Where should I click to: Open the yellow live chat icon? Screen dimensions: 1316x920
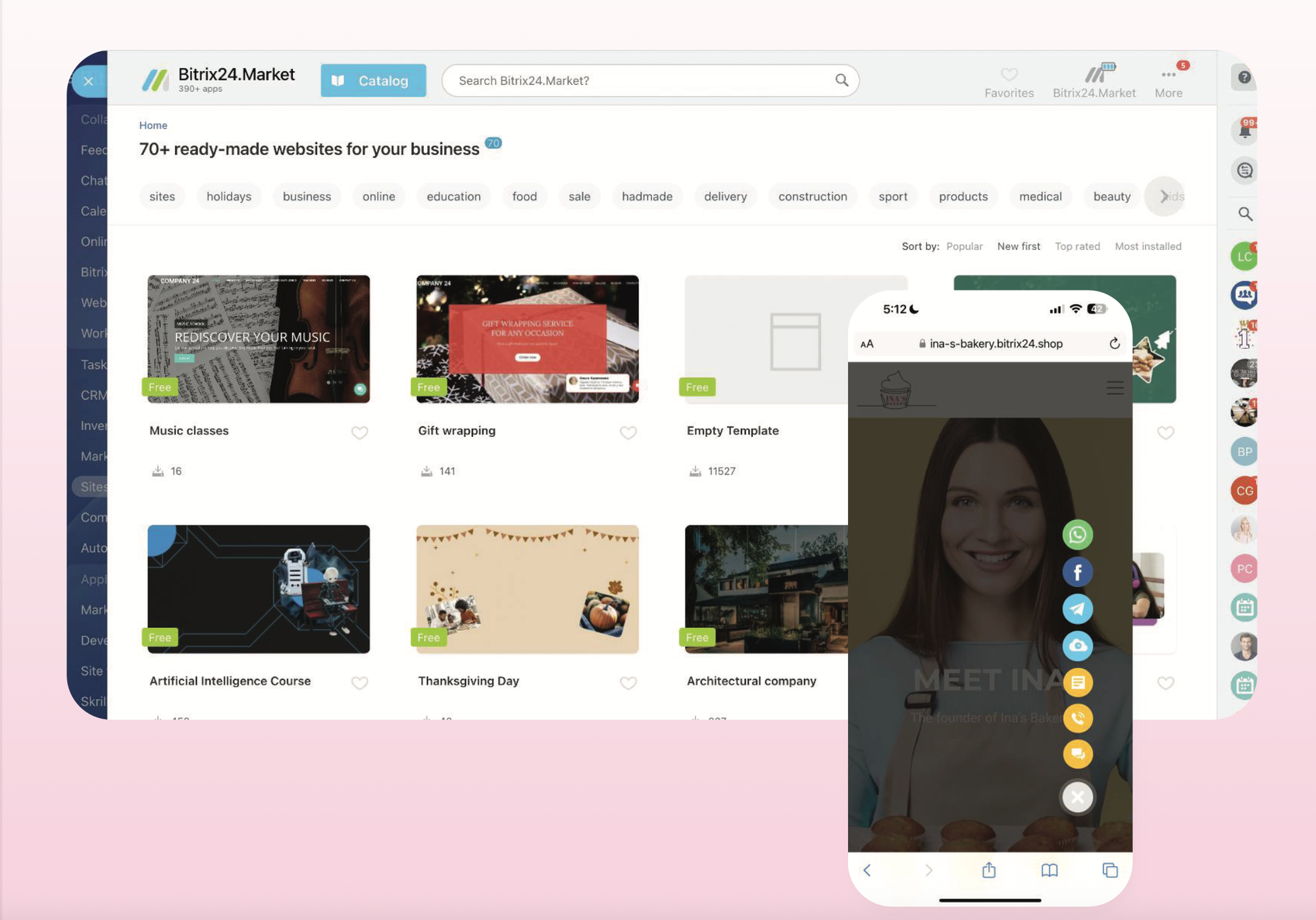(1077, 754)
